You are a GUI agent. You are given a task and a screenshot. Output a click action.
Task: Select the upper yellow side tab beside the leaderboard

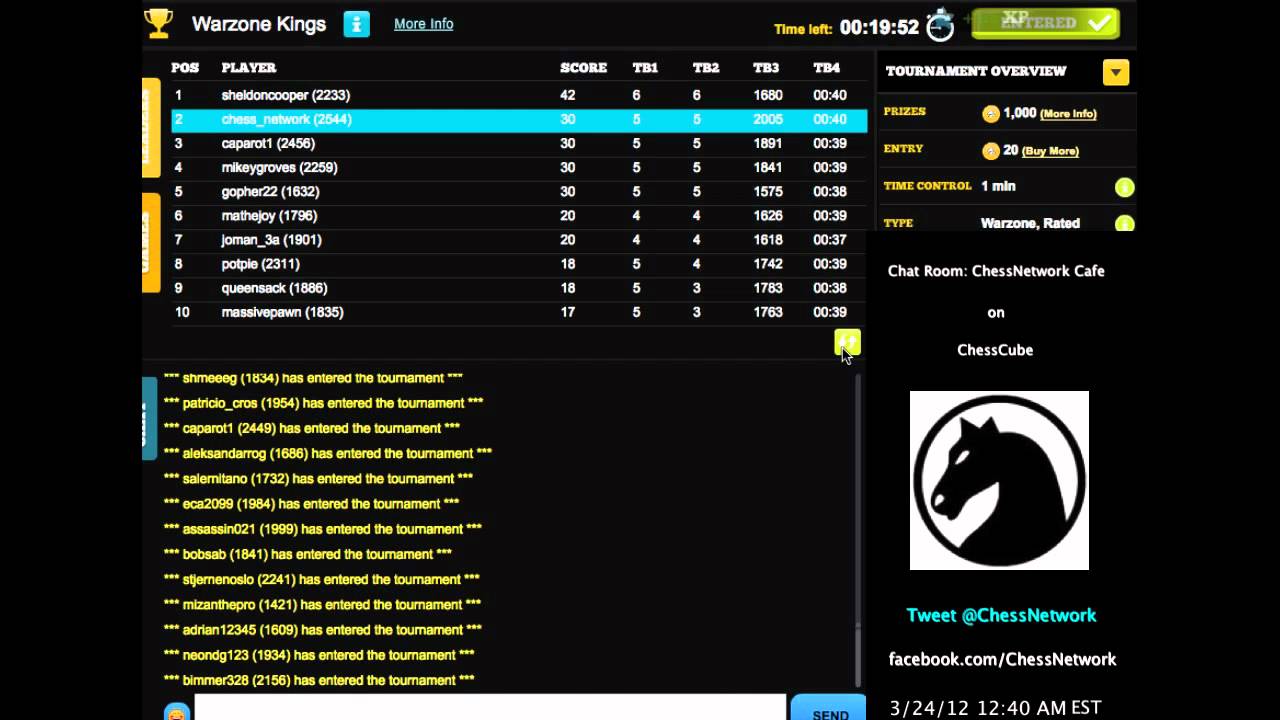151,128
